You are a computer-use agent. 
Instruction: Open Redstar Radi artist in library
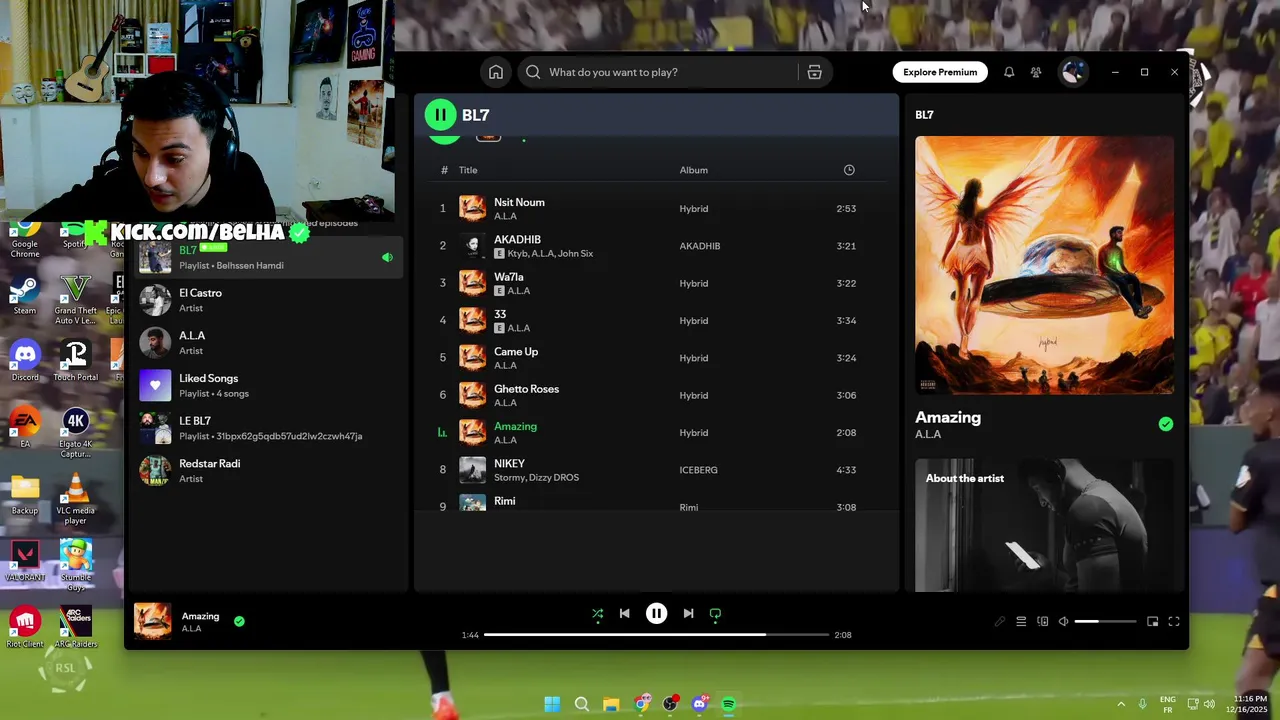click(x=268, y=471)
